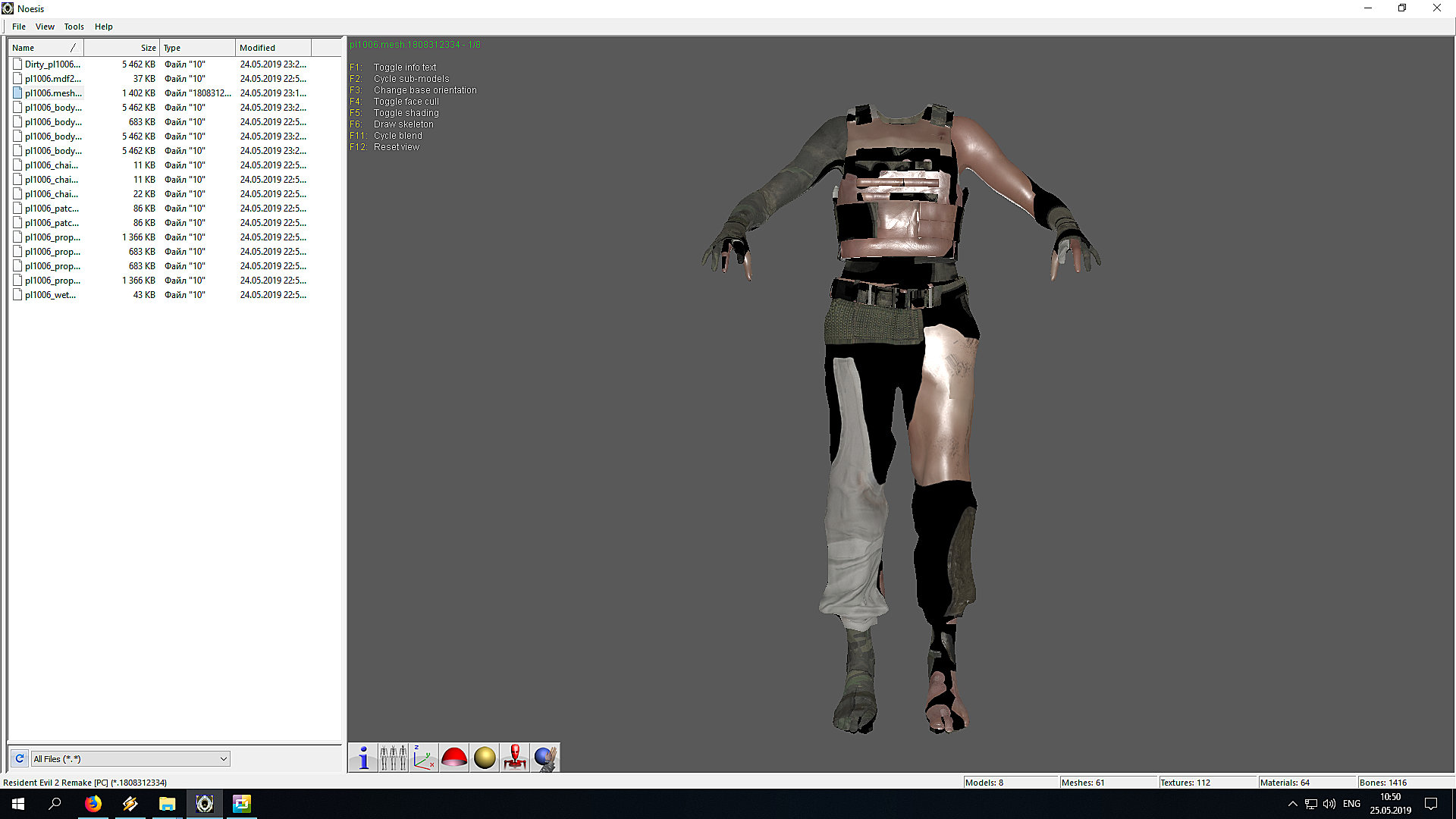Open the volume control tray icon
The width and height of the screenshot is (1456, 819).
point(1329,804)
